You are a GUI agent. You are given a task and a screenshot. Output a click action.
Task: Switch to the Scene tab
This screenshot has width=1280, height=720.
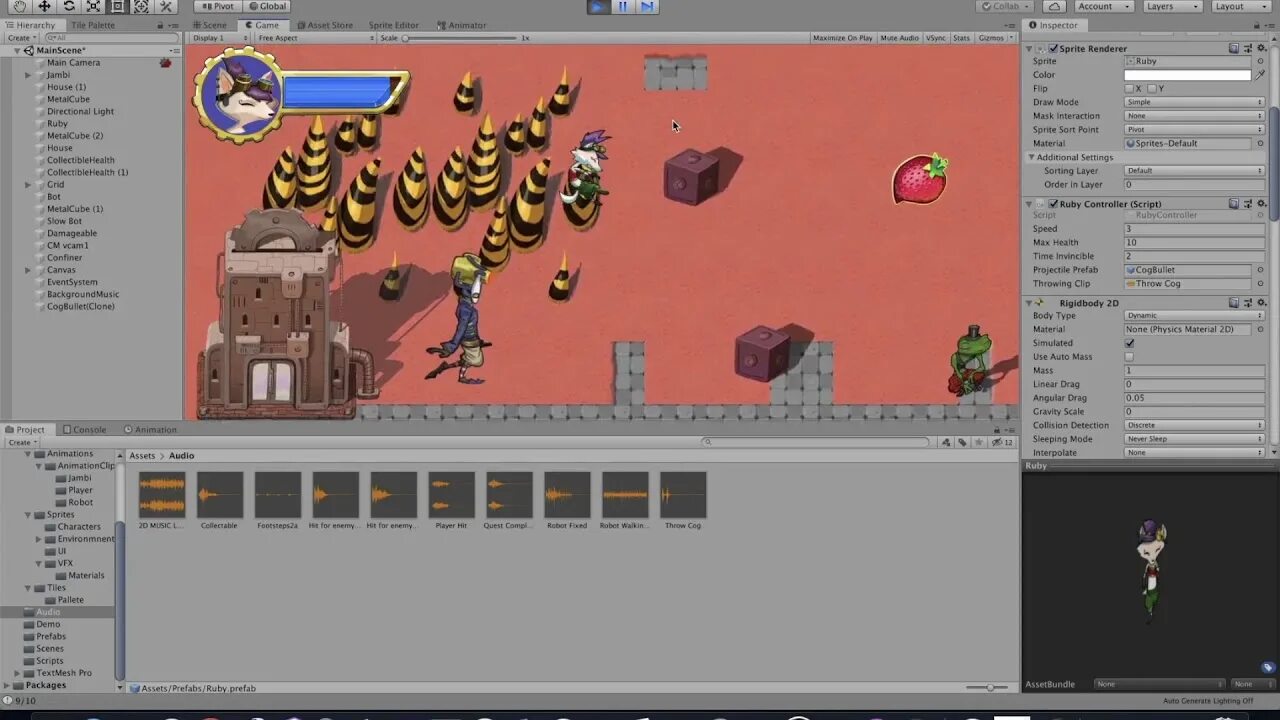click(x=209, y=25)
